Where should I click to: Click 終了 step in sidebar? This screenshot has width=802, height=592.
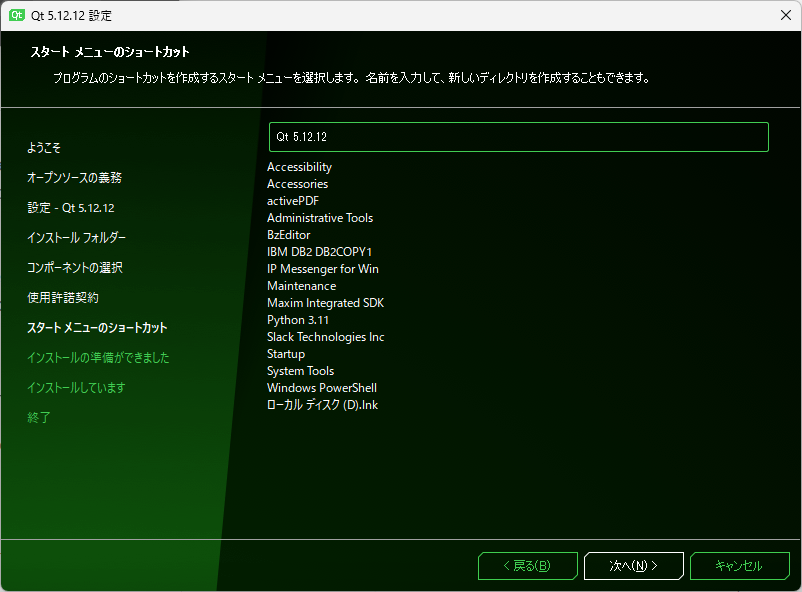[38, 417]
